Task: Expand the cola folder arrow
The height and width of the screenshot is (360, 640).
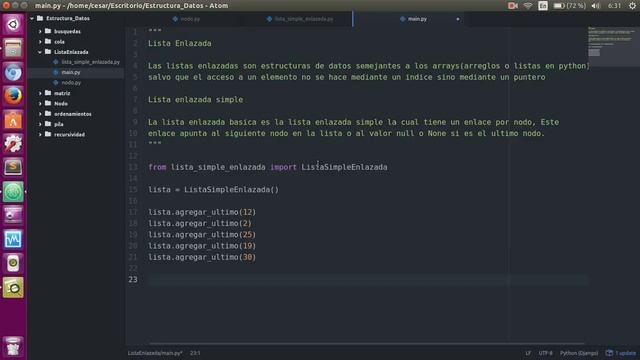Action: (40, 42)
